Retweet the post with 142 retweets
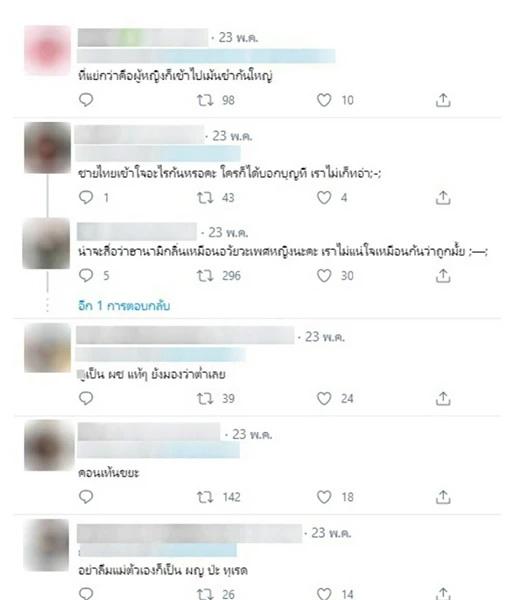Image resolution: width=510 pixels, height=600 pixels. tap(205, 497)
